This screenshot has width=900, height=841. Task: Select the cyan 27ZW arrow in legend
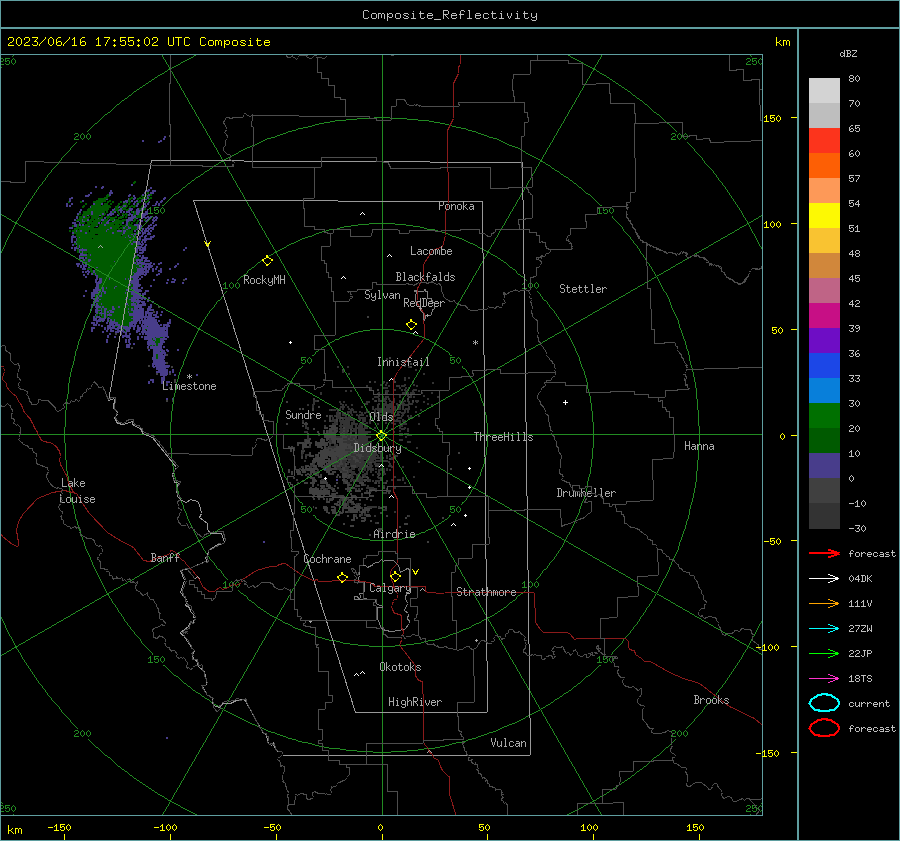tap(824, 629)
